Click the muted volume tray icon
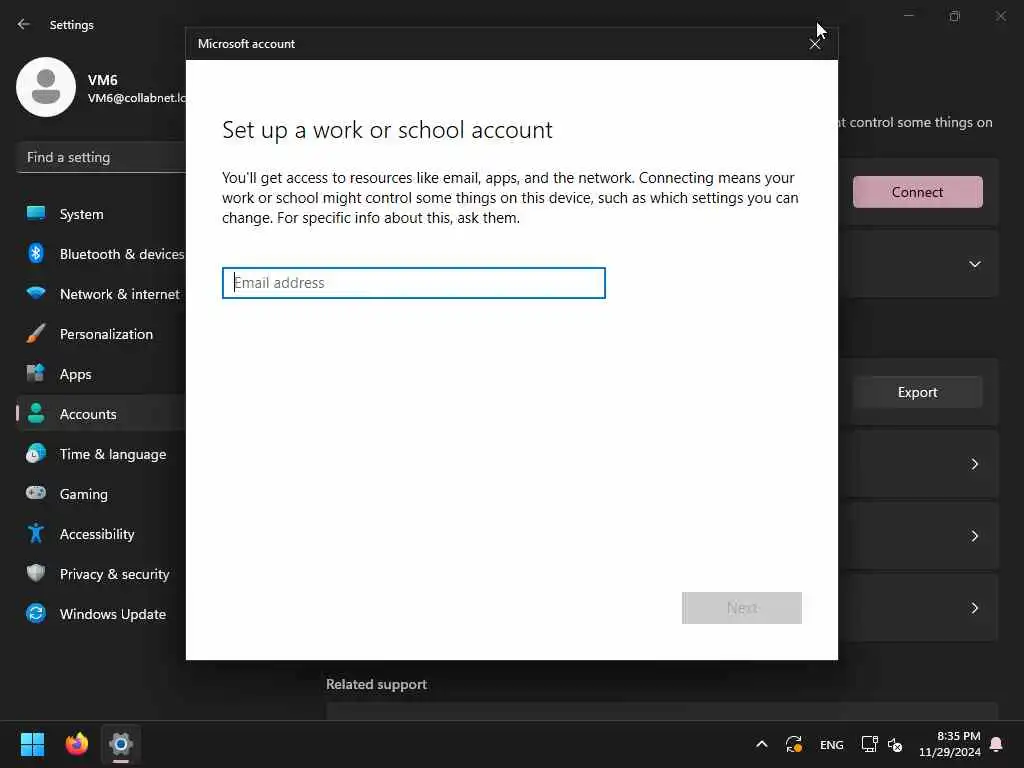1024x768 pixels. tap(895, 744)
